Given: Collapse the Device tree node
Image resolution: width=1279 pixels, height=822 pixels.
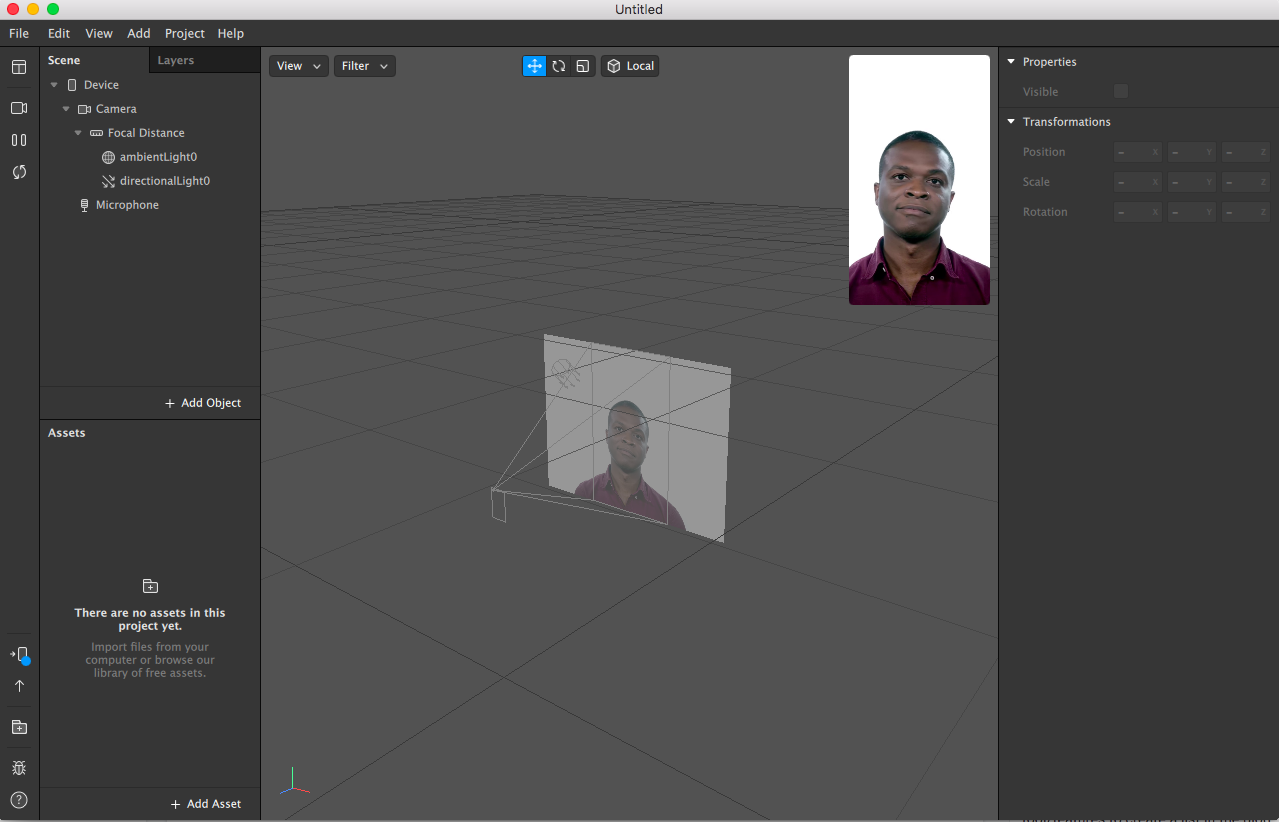Looking at the screenshot, I should point(54,85).
